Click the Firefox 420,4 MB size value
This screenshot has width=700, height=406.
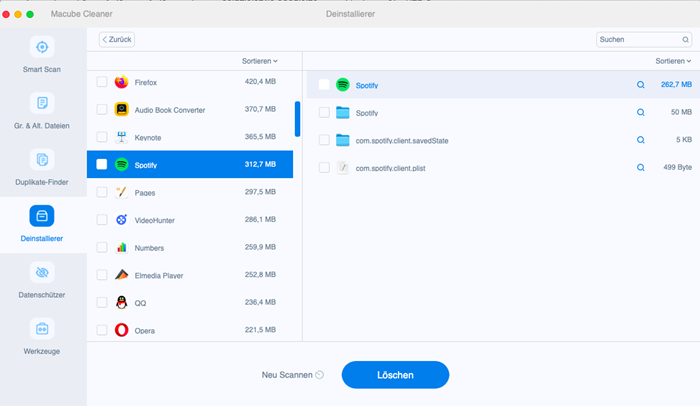pyautogui.click(x=260, y=82)
